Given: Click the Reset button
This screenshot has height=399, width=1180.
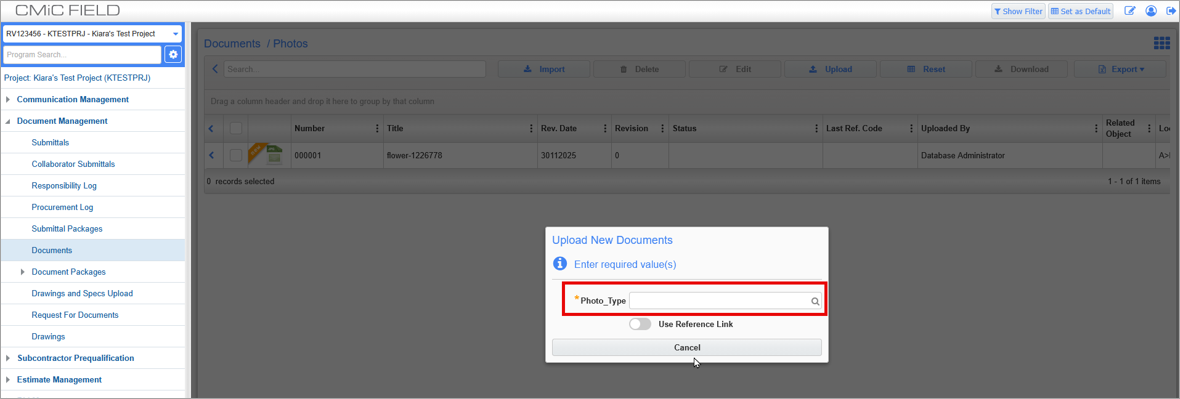Looking at the screenshot, I should click(x=927, y=69).
